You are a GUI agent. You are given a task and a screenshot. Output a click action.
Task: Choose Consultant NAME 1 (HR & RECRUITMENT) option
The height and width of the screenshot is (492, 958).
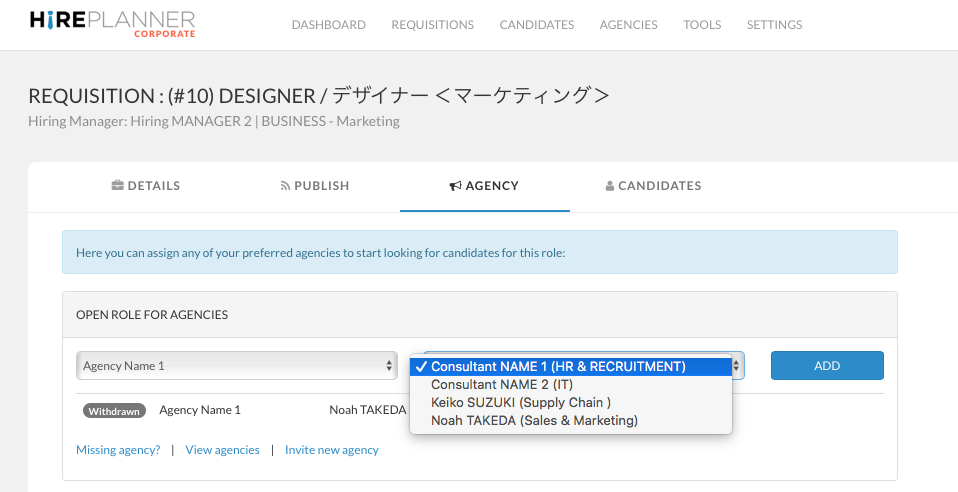tap(558, 367)
